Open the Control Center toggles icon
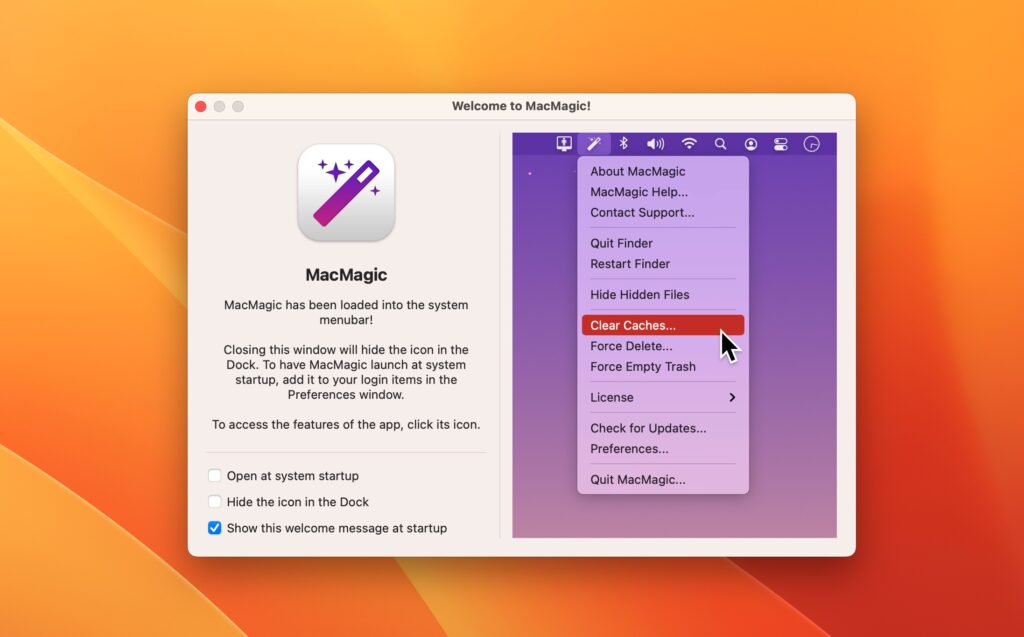Viewport: 1024px width, 637px height. pos(781,143)
